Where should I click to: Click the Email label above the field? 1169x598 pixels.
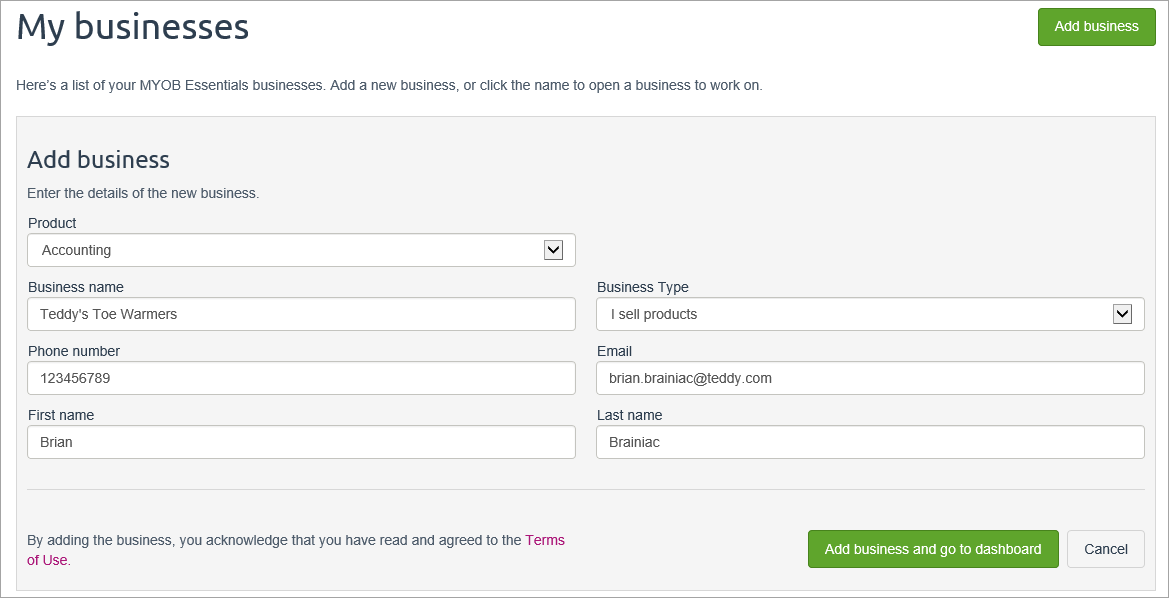[x=614, y=351]
